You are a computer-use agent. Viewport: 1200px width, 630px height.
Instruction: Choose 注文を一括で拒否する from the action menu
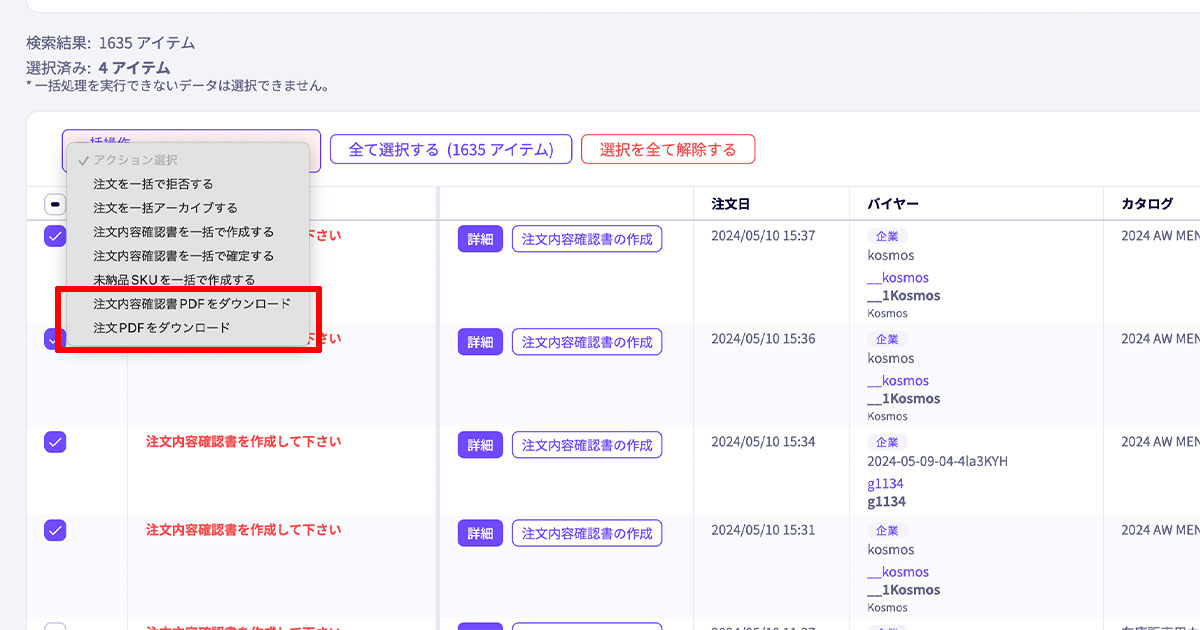[x=153, y=184]
